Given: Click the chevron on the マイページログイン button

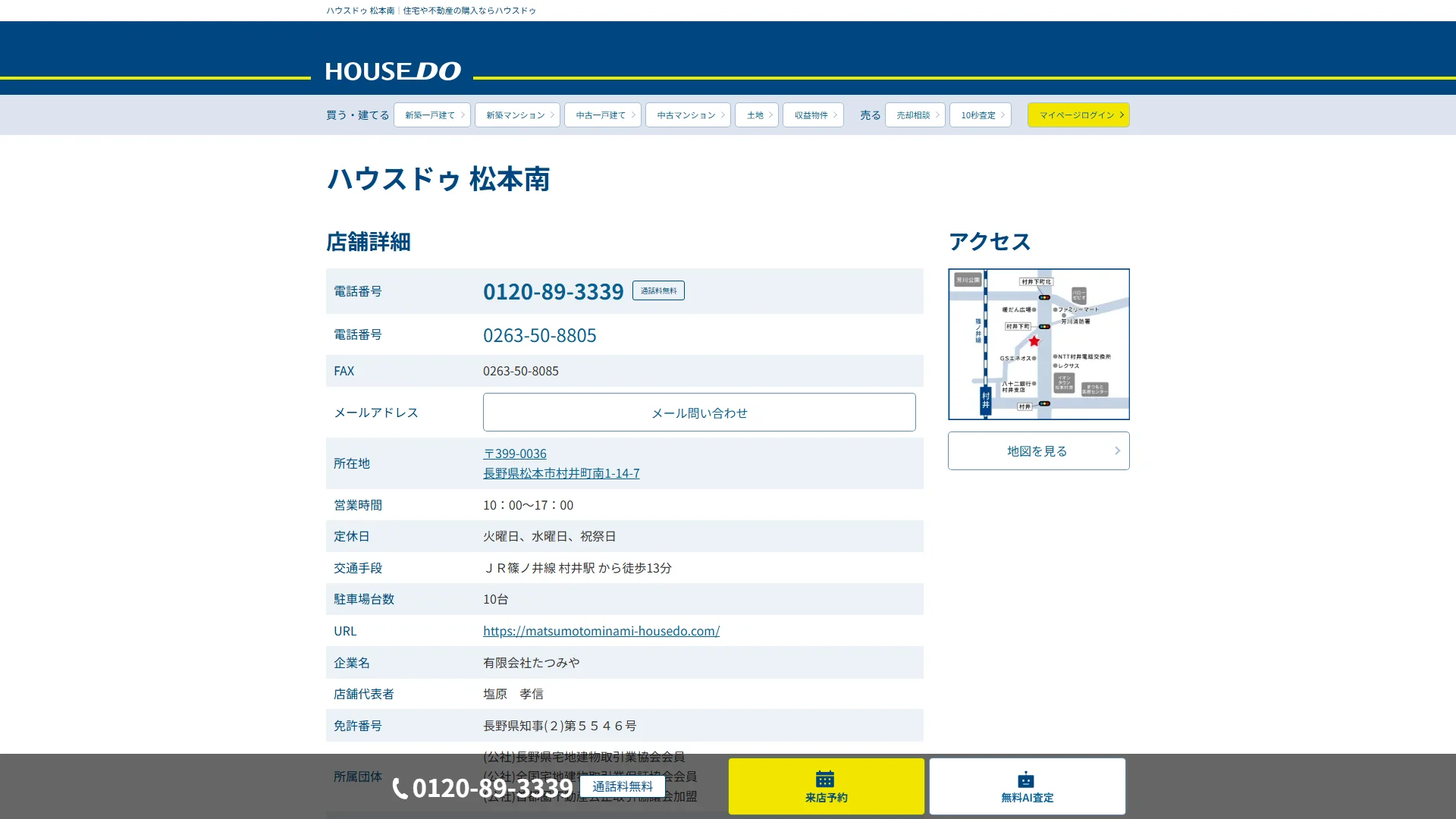Looking at the screenshot, I should (1122, 115).
